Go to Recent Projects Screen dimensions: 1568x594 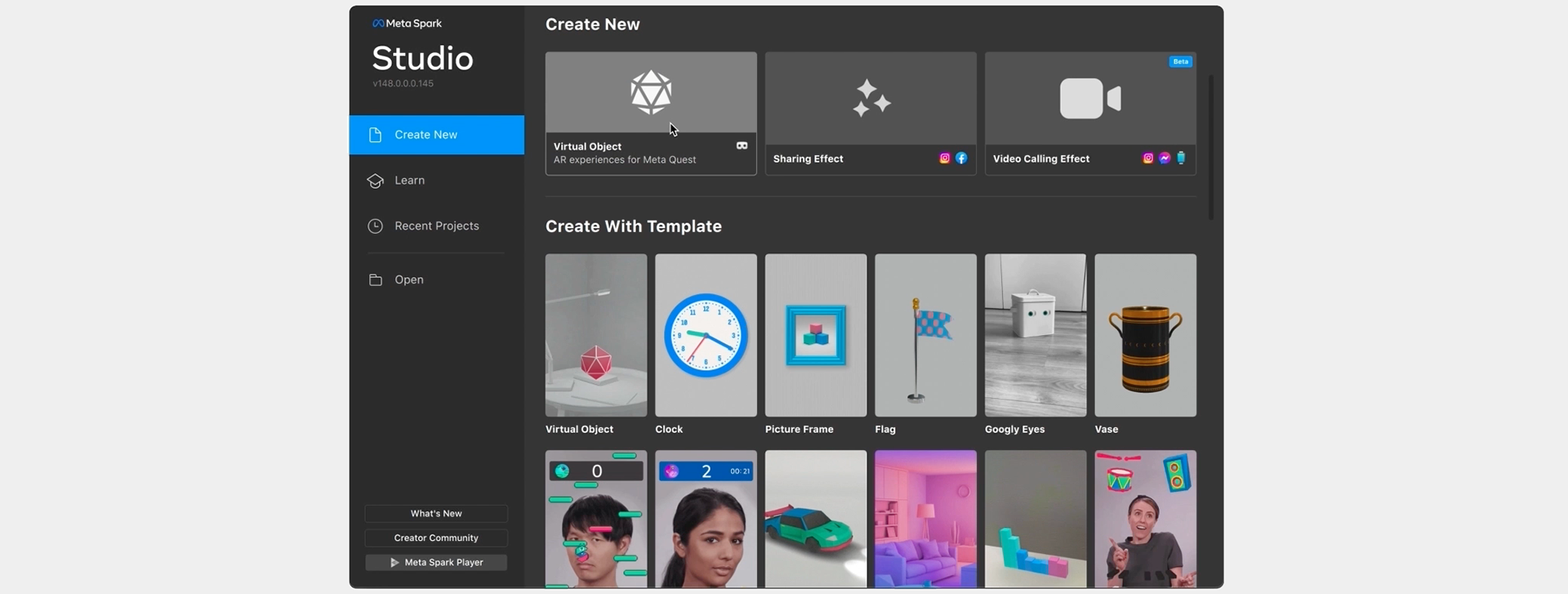point(437,226)
